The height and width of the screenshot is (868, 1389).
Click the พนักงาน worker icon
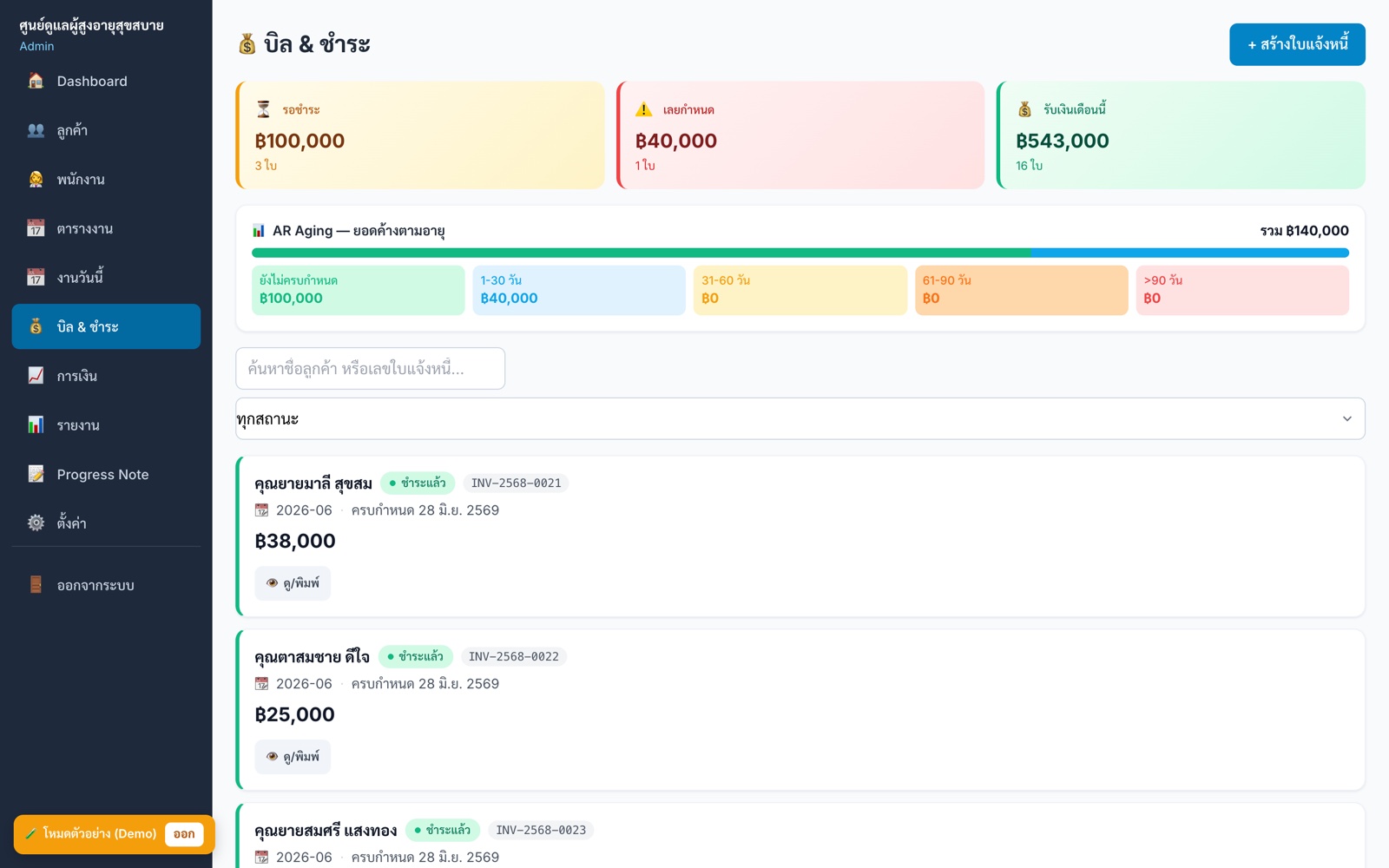tap(36, 180)
